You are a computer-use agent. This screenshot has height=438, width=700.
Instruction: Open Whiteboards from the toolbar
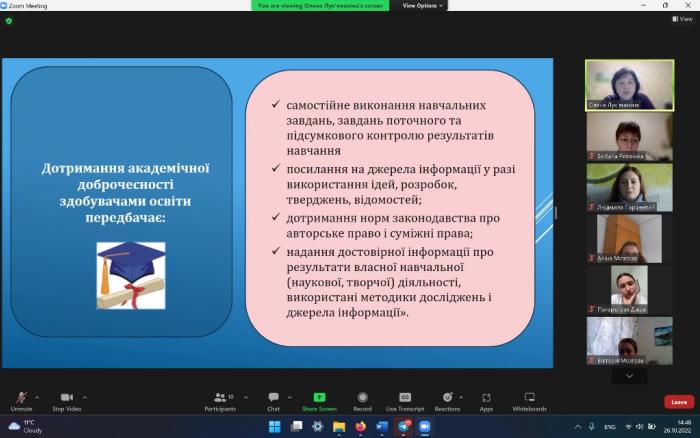[x=529, y=400]
